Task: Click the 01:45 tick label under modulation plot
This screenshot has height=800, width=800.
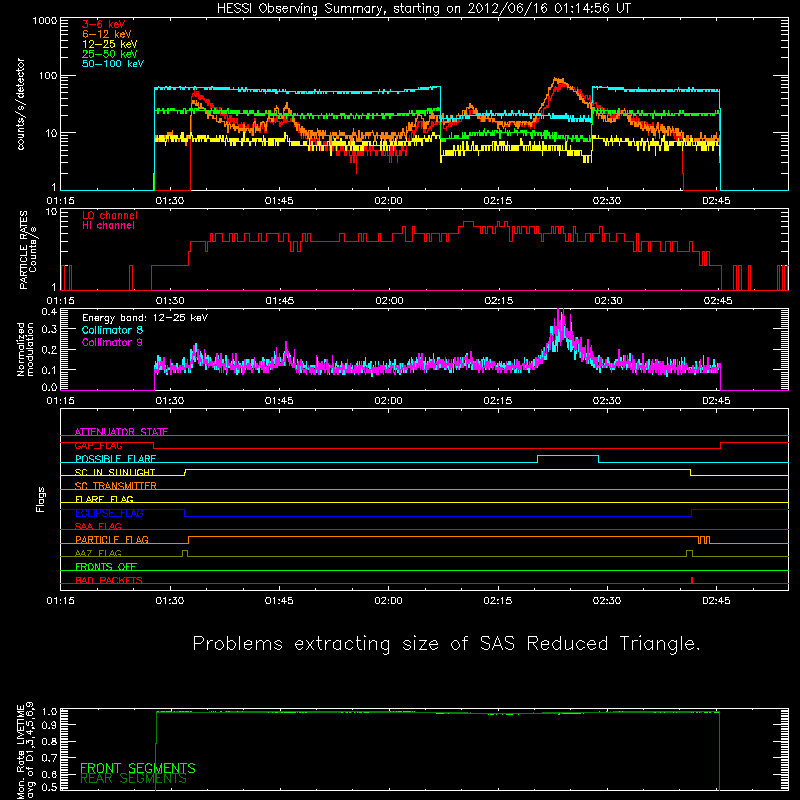Action: coord(279,401)
